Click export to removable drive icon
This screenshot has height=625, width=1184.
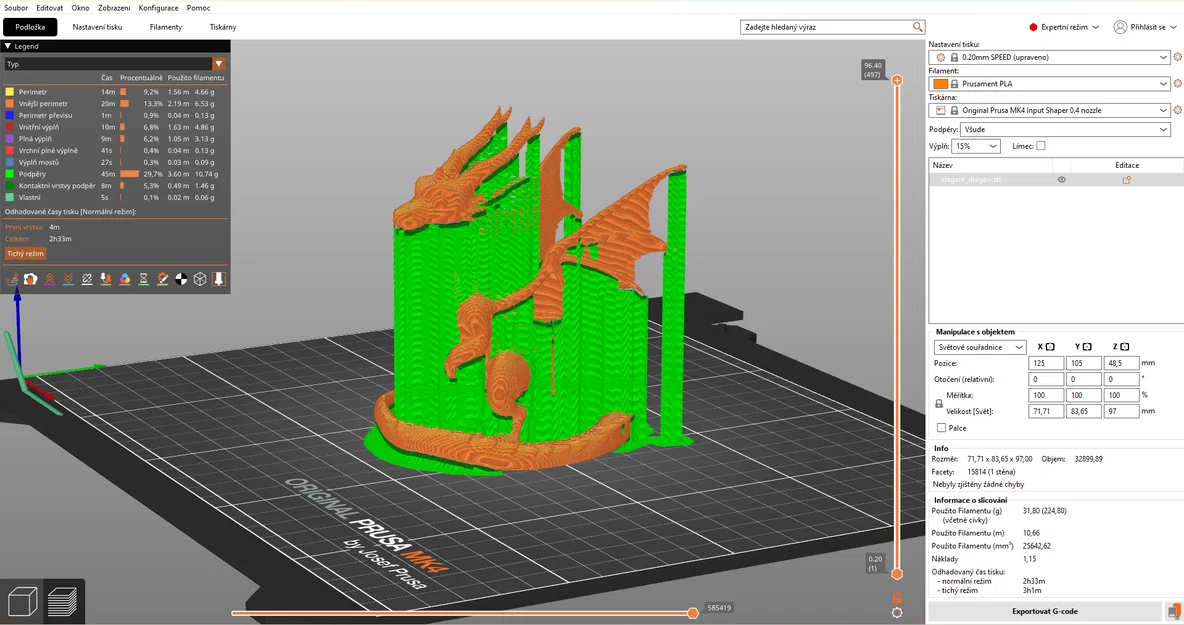(1174, 611)
